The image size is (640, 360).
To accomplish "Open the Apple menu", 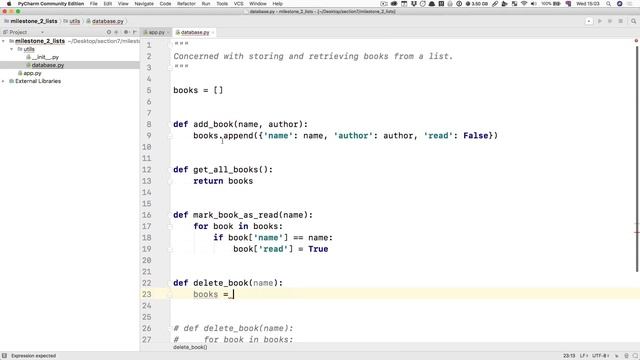I will pos(9,4).
